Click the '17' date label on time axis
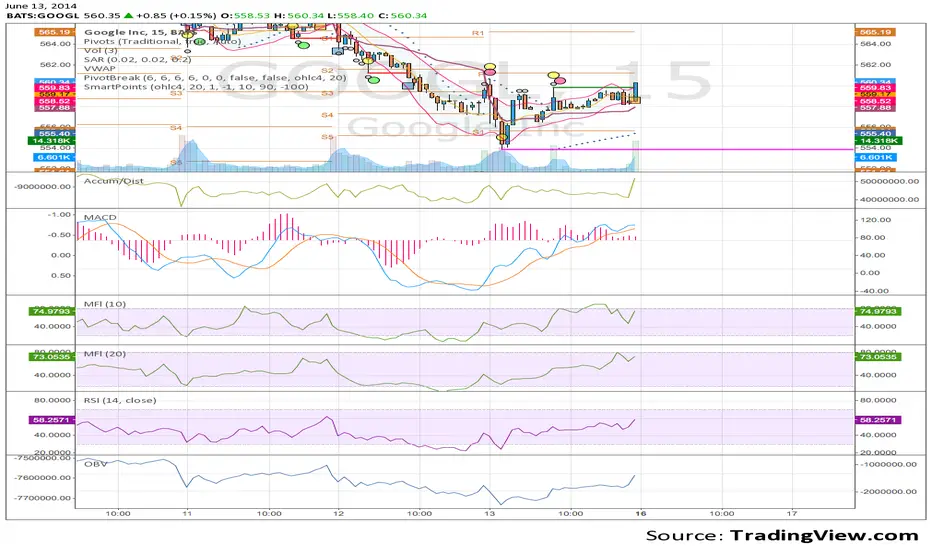 792,513
